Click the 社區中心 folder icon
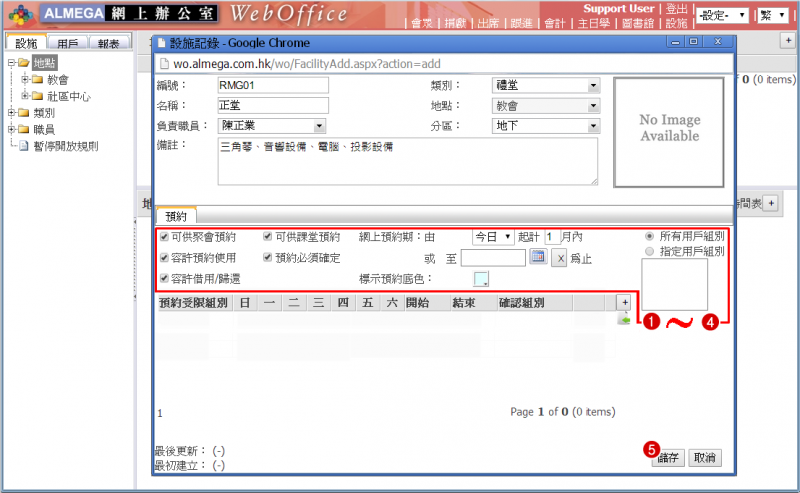800x493 pixels. [x=37, y=95]
